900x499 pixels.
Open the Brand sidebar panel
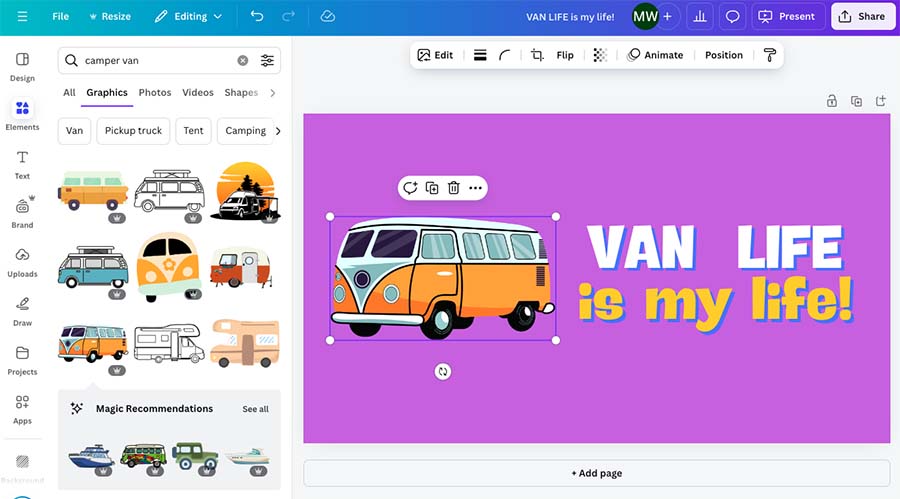pos(22,212)
